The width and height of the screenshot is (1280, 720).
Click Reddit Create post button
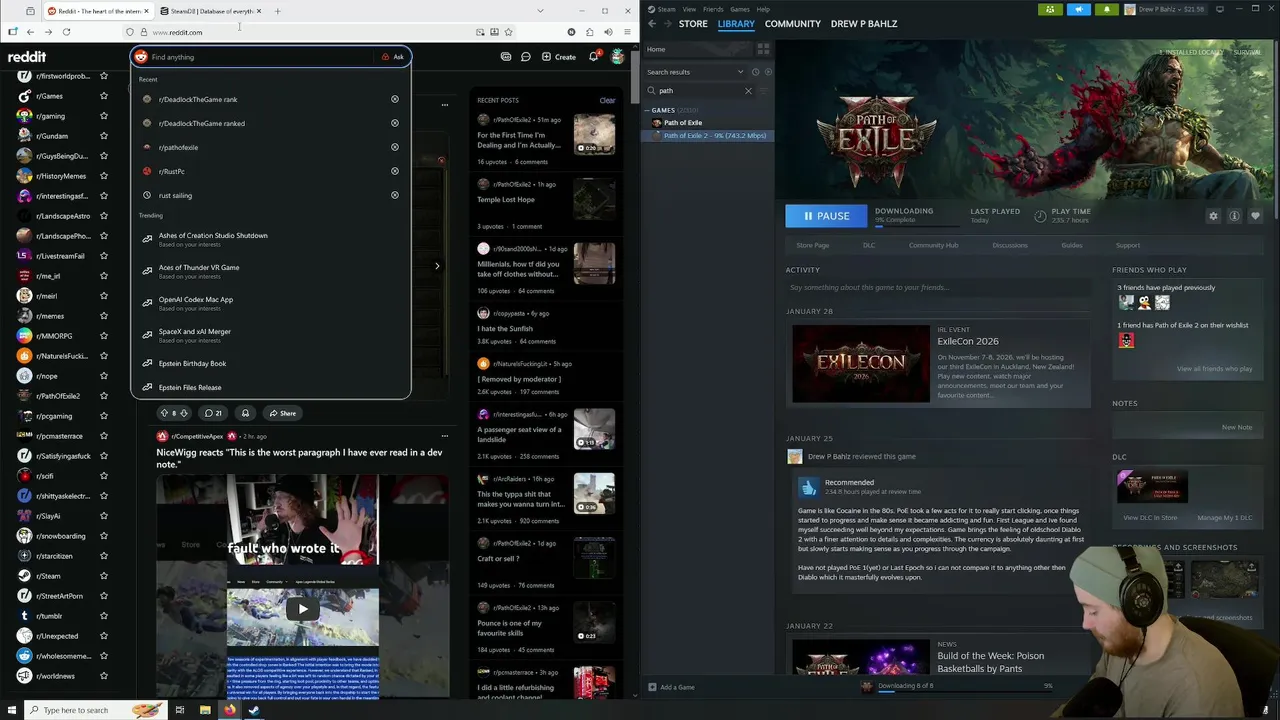click(x=559, y=57)
